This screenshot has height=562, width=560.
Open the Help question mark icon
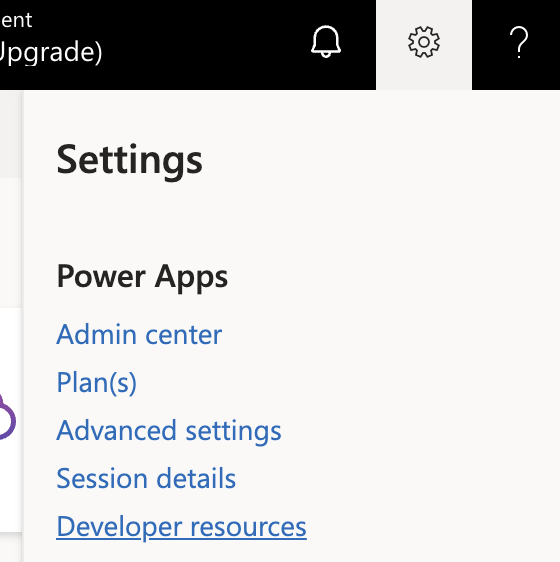[518, 42]
